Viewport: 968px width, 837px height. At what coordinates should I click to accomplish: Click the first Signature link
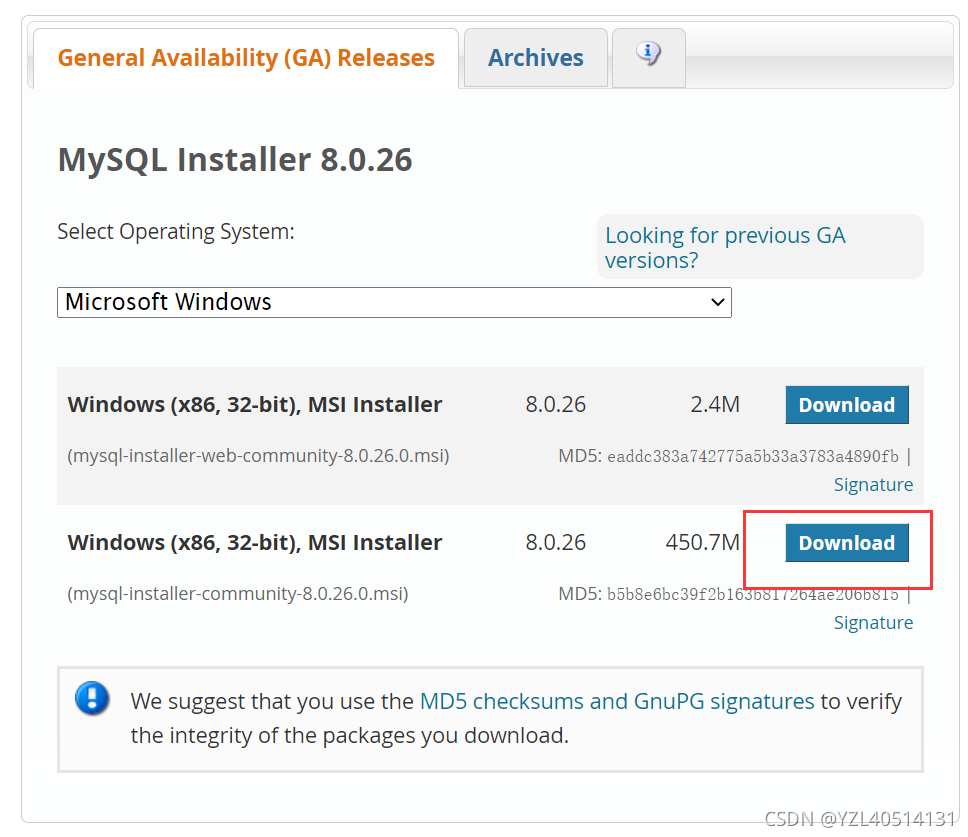click(x=873, y=484)
